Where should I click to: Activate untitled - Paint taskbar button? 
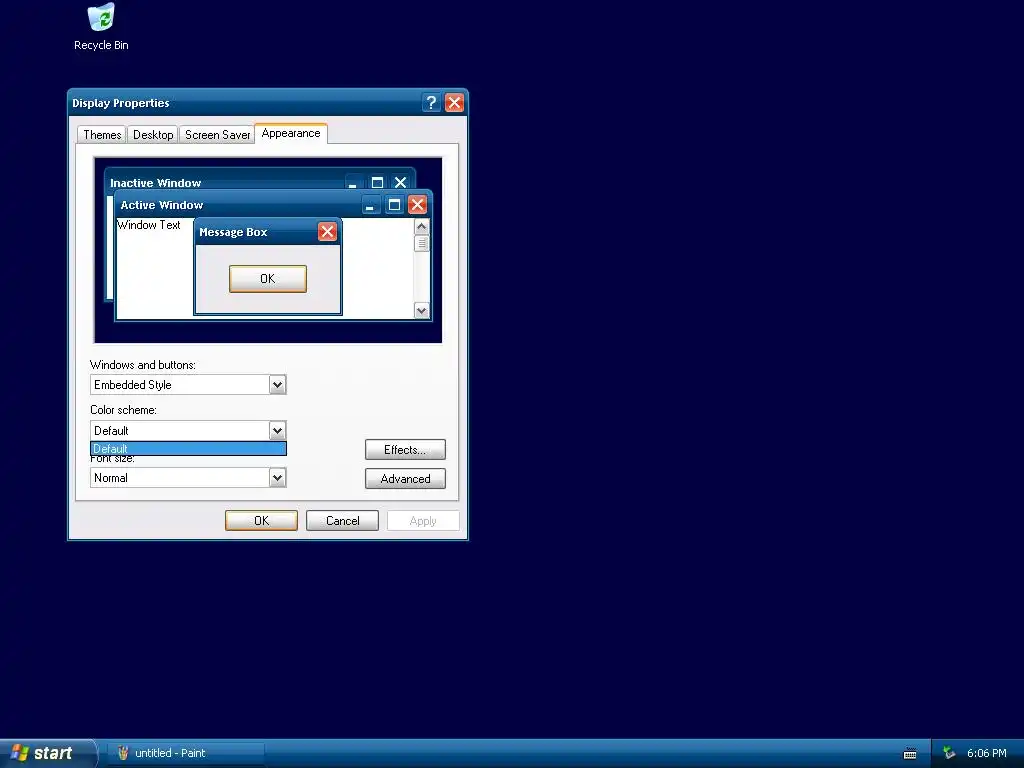186,753
